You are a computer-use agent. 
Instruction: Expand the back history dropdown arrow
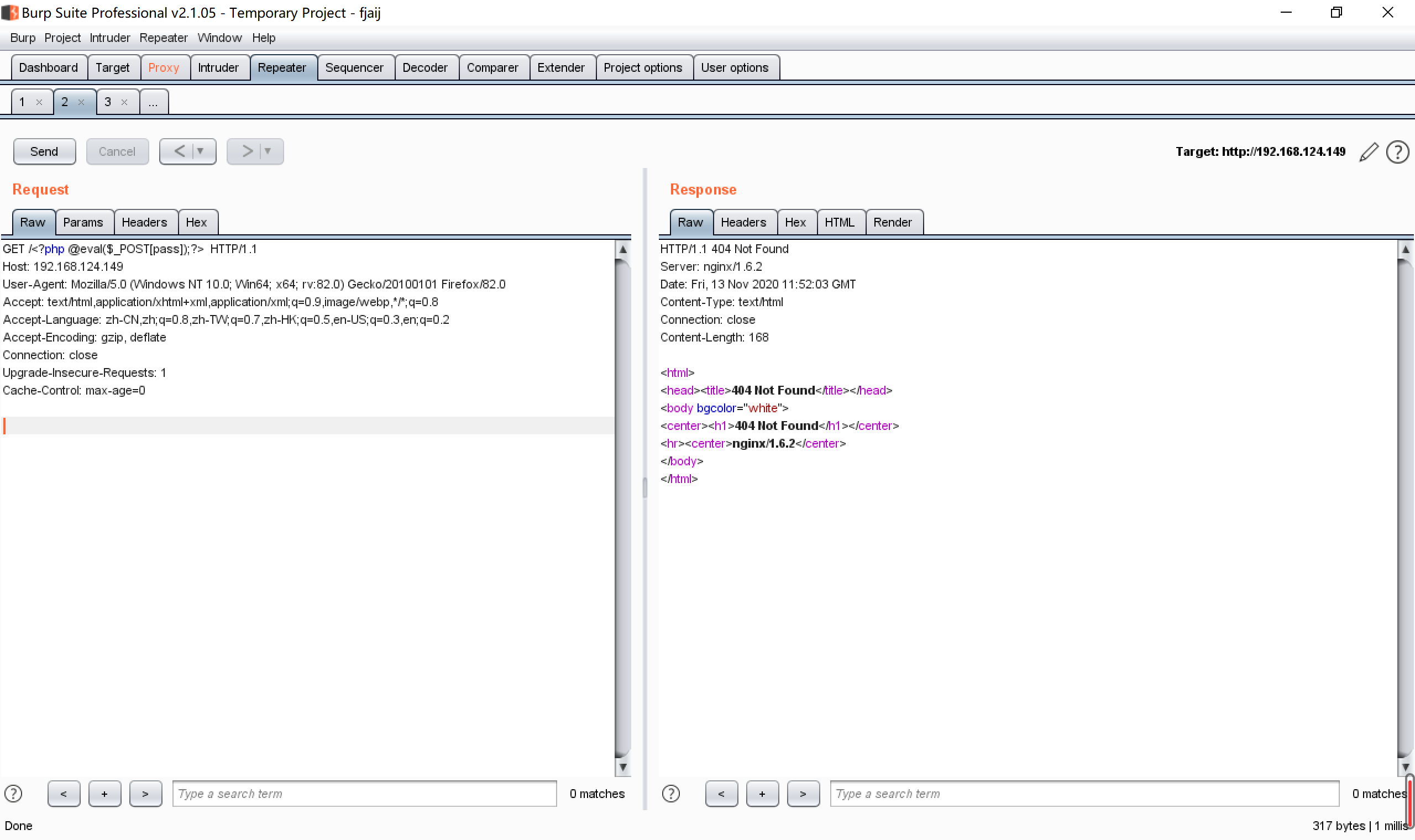point(200,152)
